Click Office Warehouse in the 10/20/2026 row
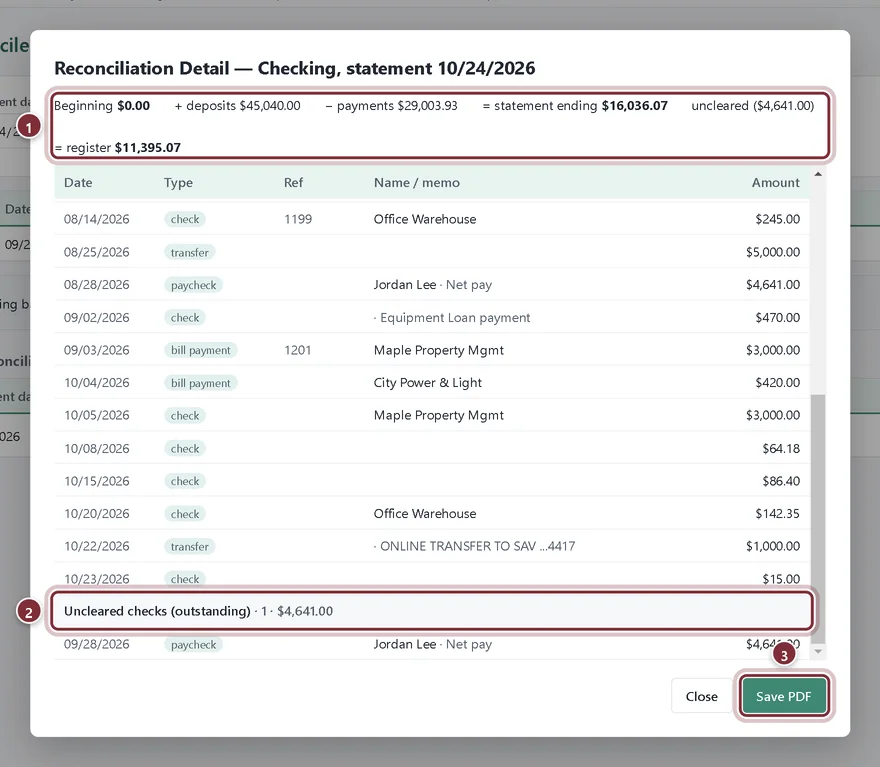The height and width of the screenshot is (767, 880). click(x=425, y=513)
